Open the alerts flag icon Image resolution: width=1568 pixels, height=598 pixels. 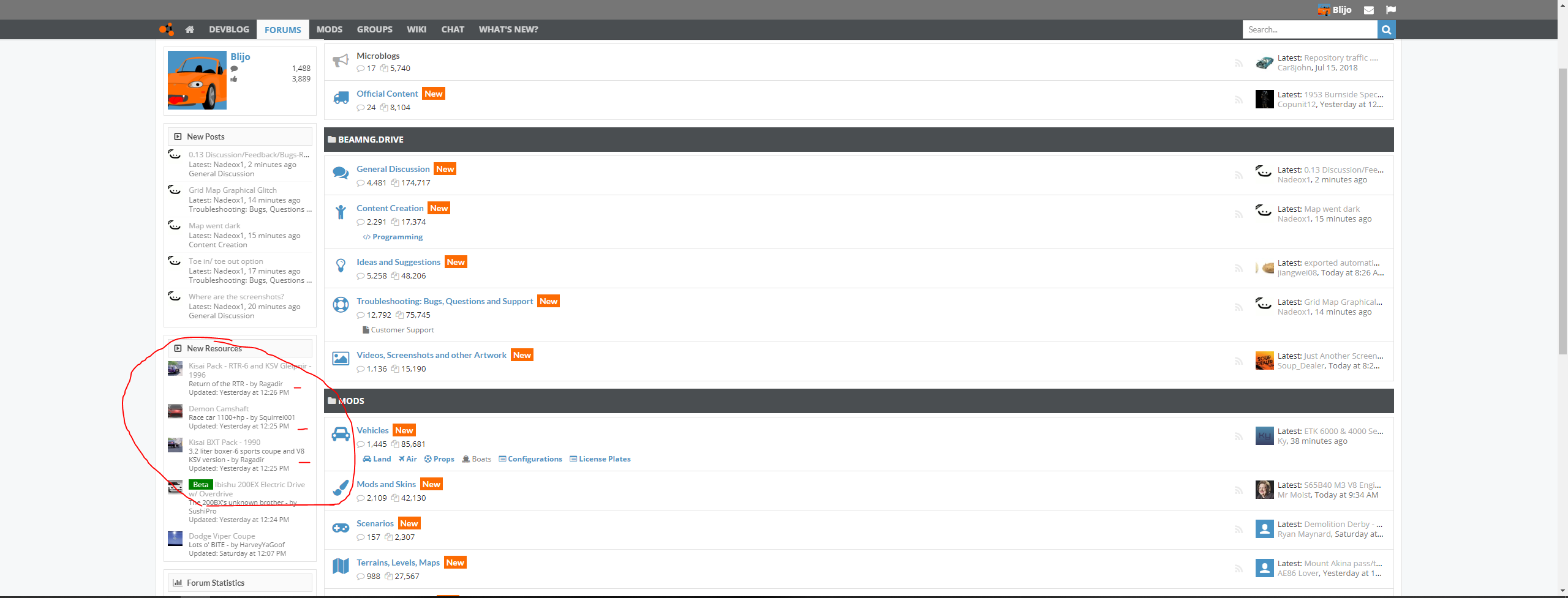1391,10
